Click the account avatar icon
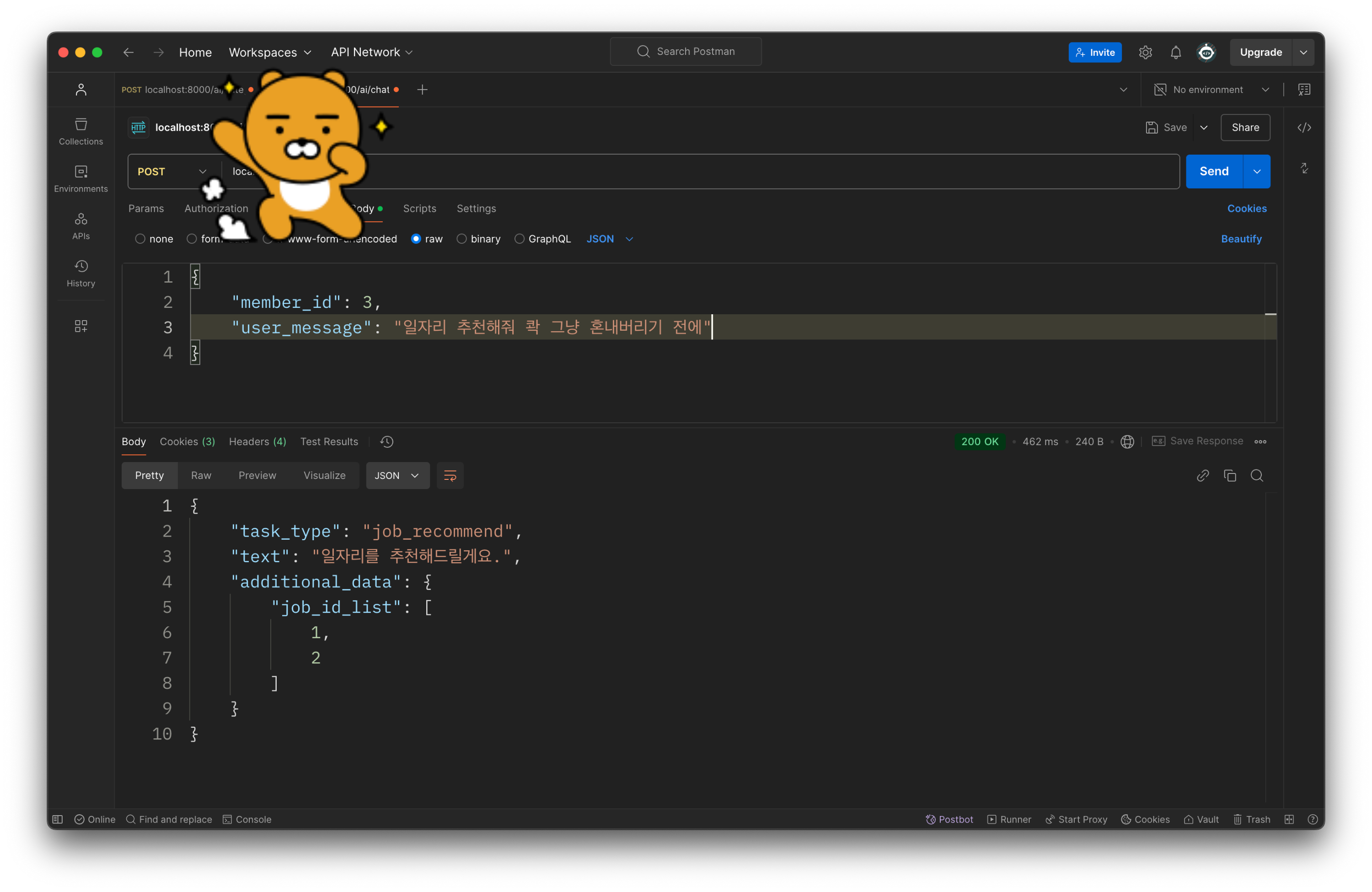 (x=1206, y=53)
